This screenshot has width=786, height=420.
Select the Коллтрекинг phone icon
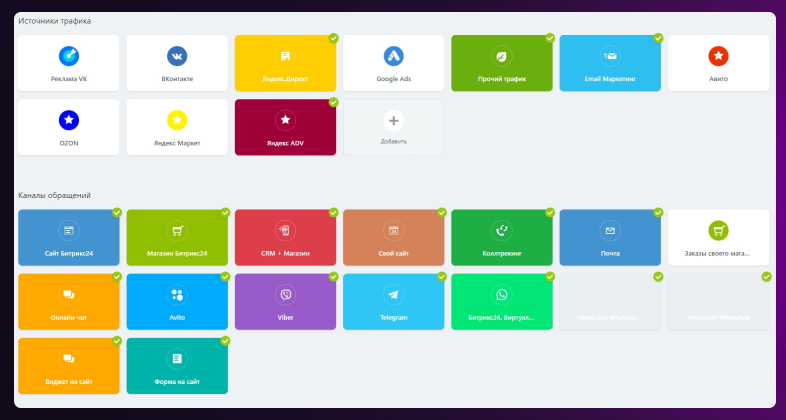[x=502, y=231]
